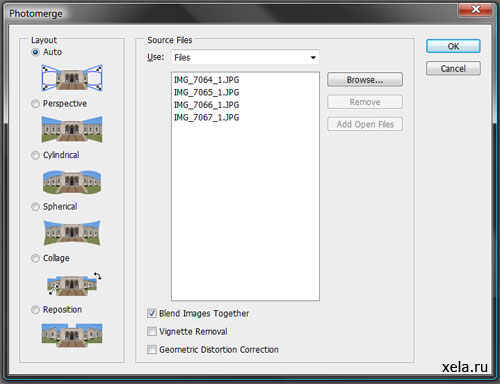Click the Spherical layout preview icon
This screenshot has height=384, width=500.
click(x=72, y=233)
